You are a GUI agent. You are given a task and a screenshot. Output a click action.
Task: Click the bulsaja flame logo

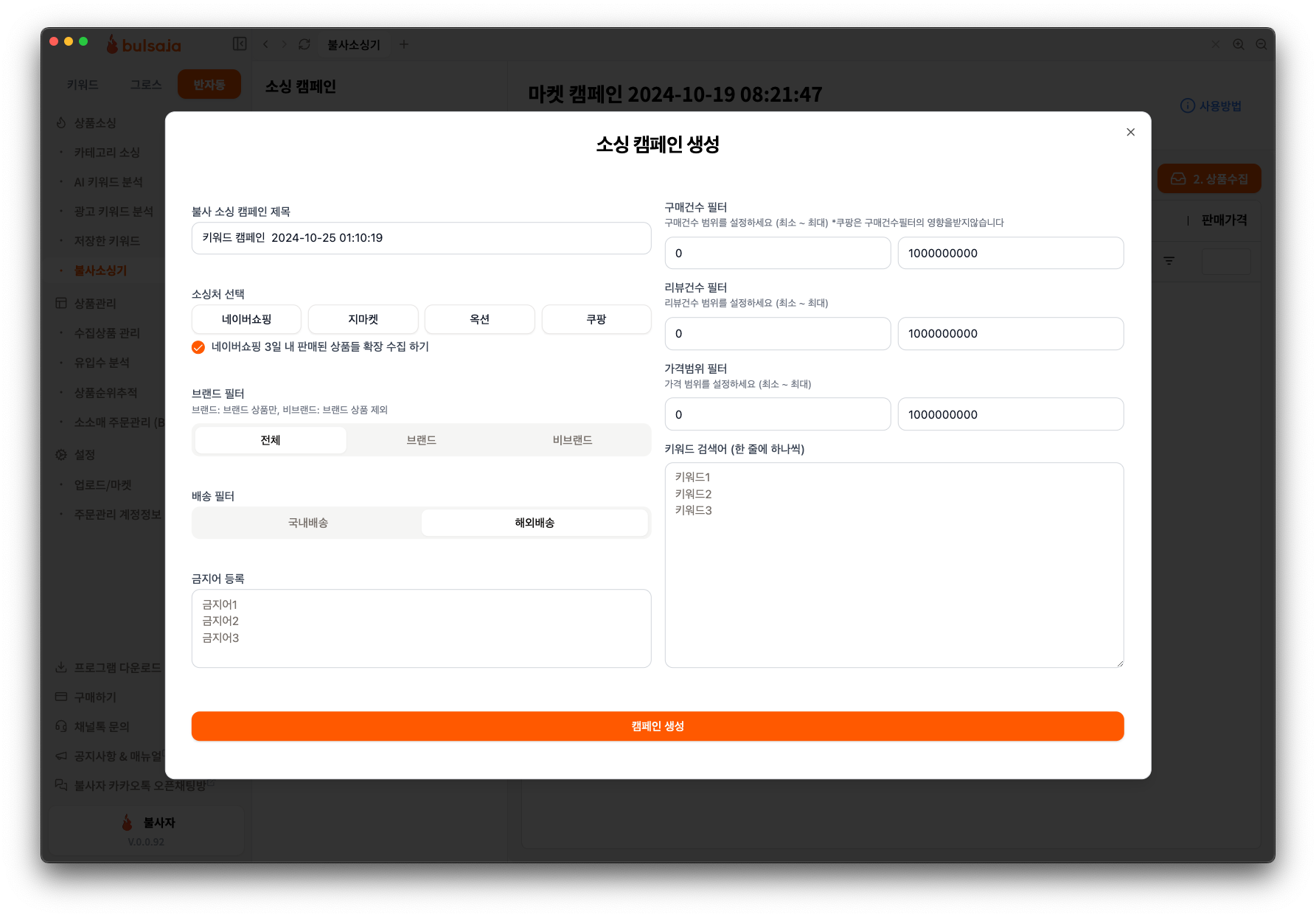pos(112,44)
